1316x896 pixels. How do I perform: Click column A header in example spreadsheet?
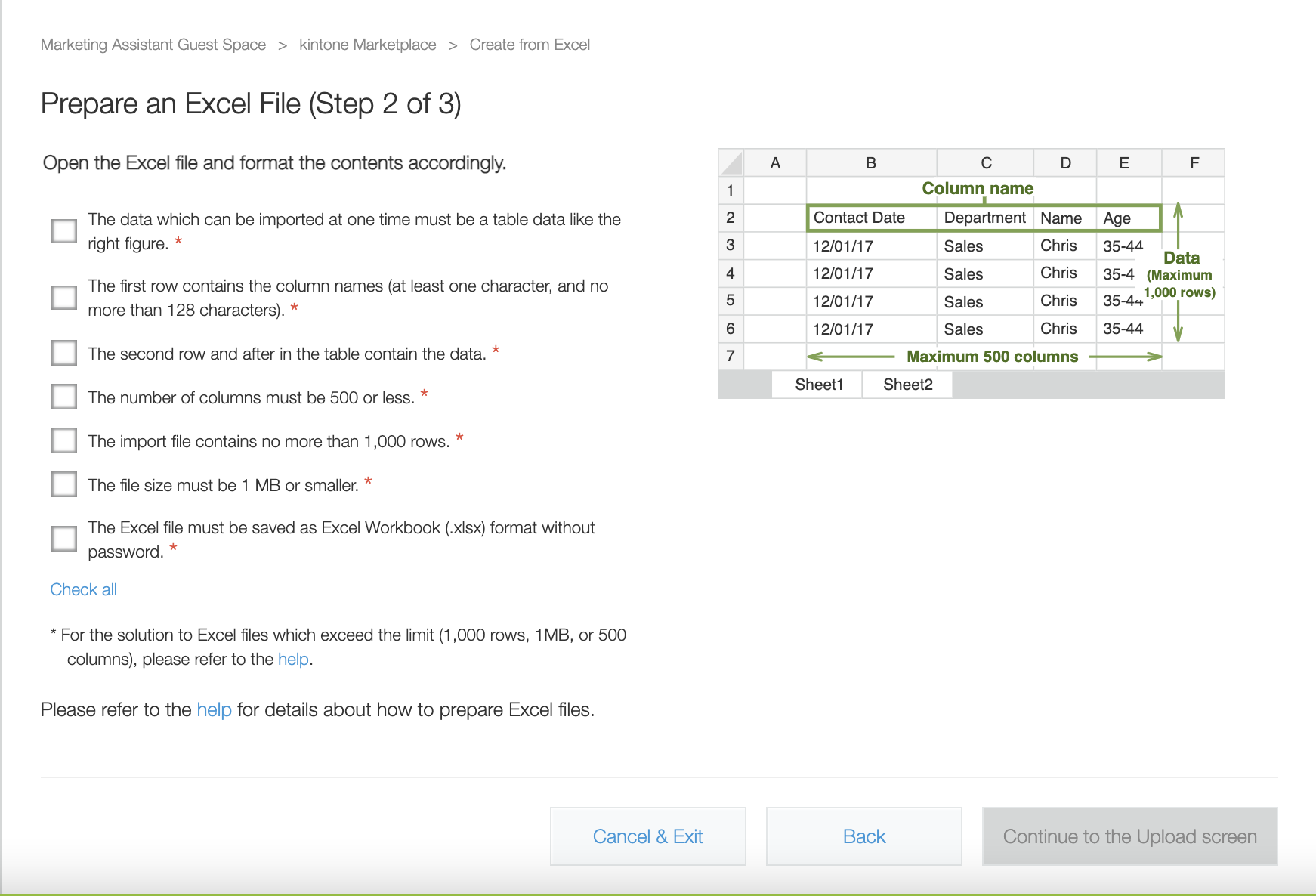775,162
